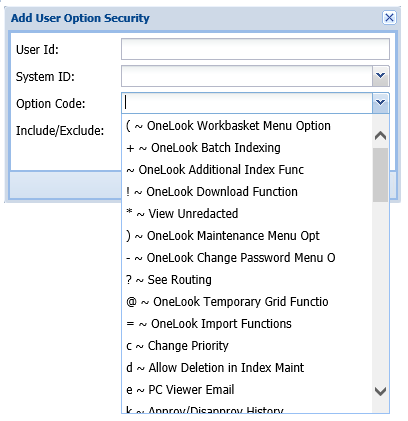Choose OneLook Additional Index Func
This screenshot has width=408, height=421.
247,170
